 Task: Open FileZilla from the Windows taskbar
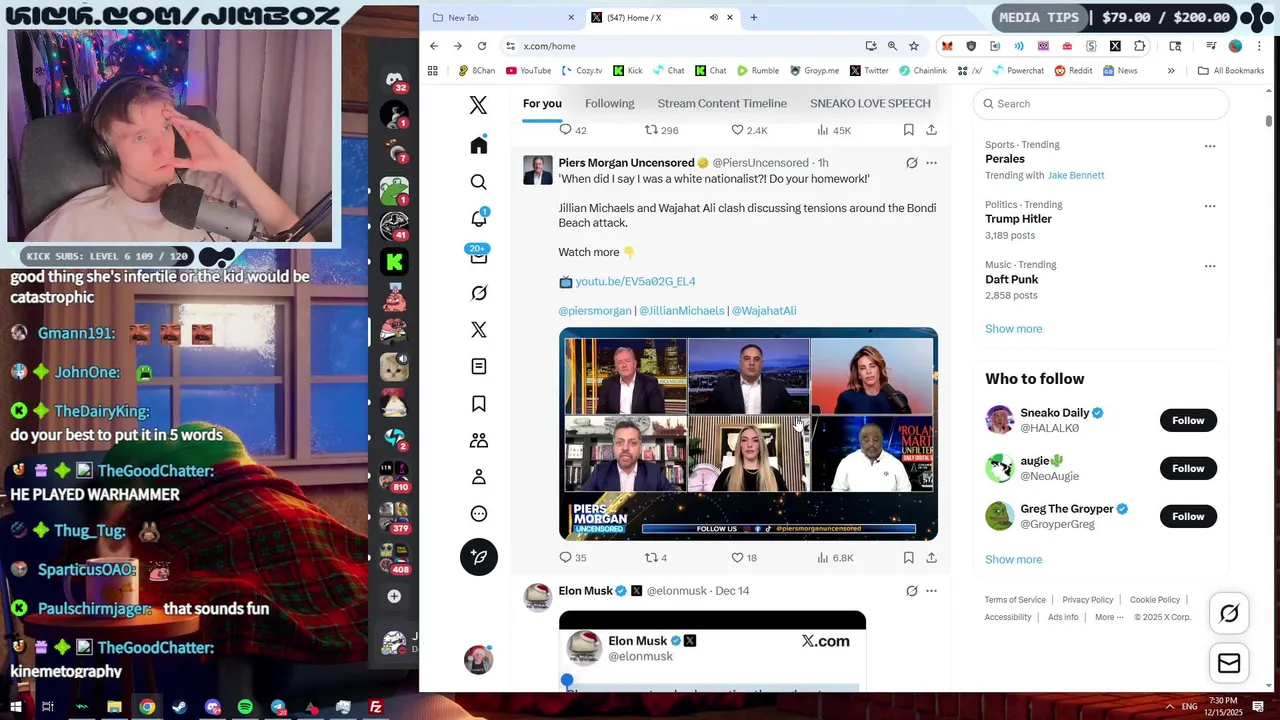[x=376, y=707]
